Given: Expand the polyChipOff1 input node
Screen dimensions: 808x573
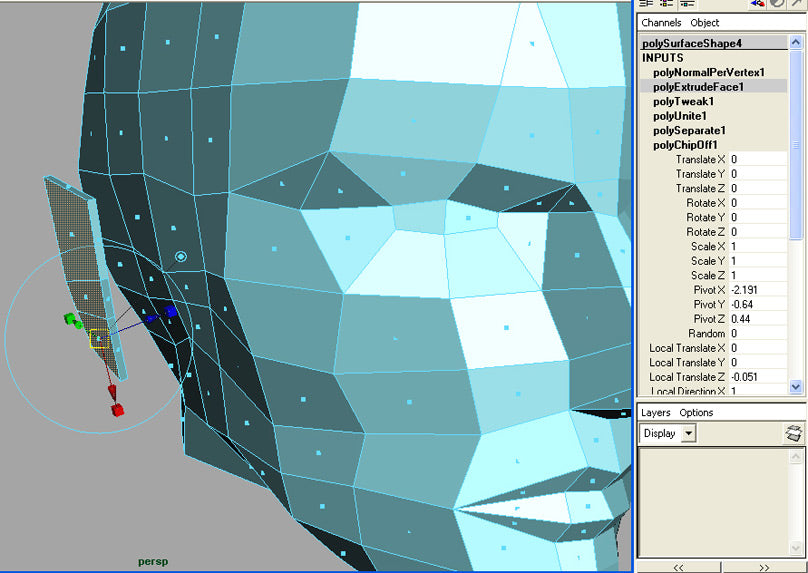Looking at the screenshot, I should click(x=685, y=145).
